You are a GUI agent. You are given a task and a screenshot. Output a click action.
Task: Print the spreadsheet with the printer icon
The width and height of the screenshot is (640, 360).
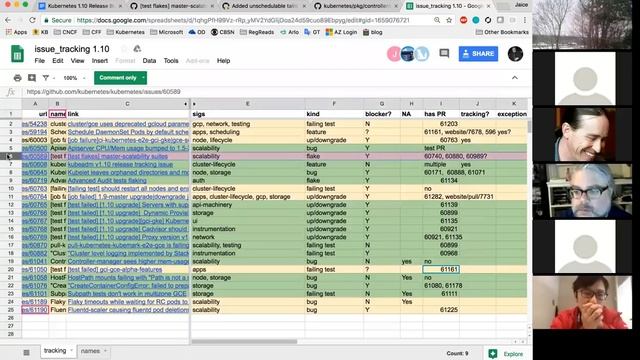pyautogui.click(x=17, y=78)
